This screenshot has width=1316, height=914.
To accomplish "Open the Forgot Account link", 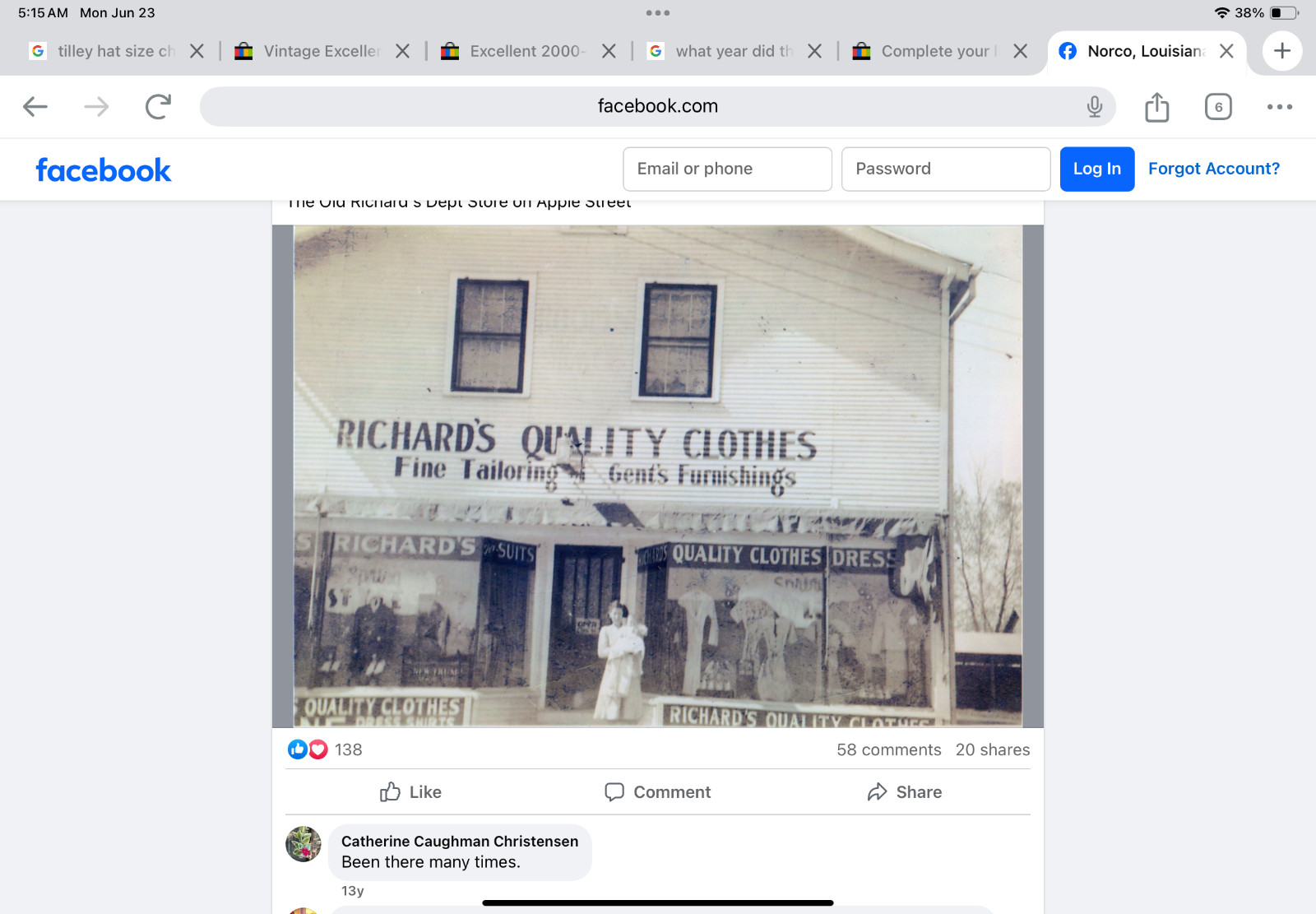I will click(1213, 169).
